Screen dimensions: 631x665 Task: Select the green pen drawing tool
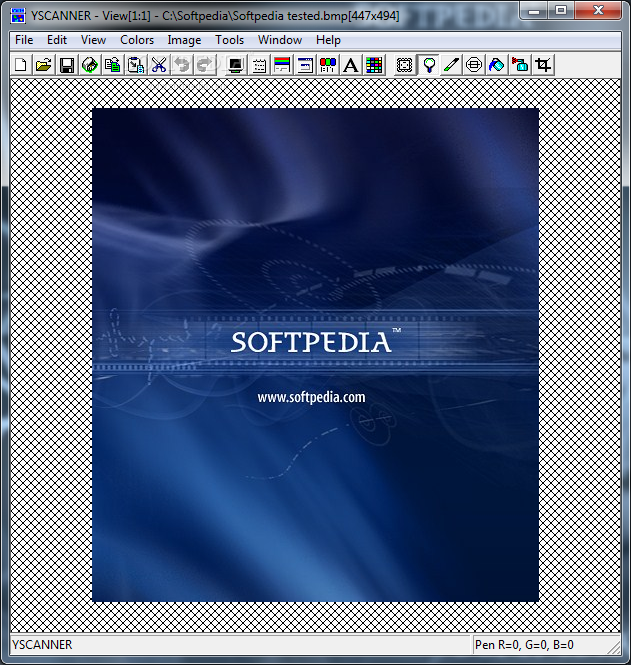451,65
